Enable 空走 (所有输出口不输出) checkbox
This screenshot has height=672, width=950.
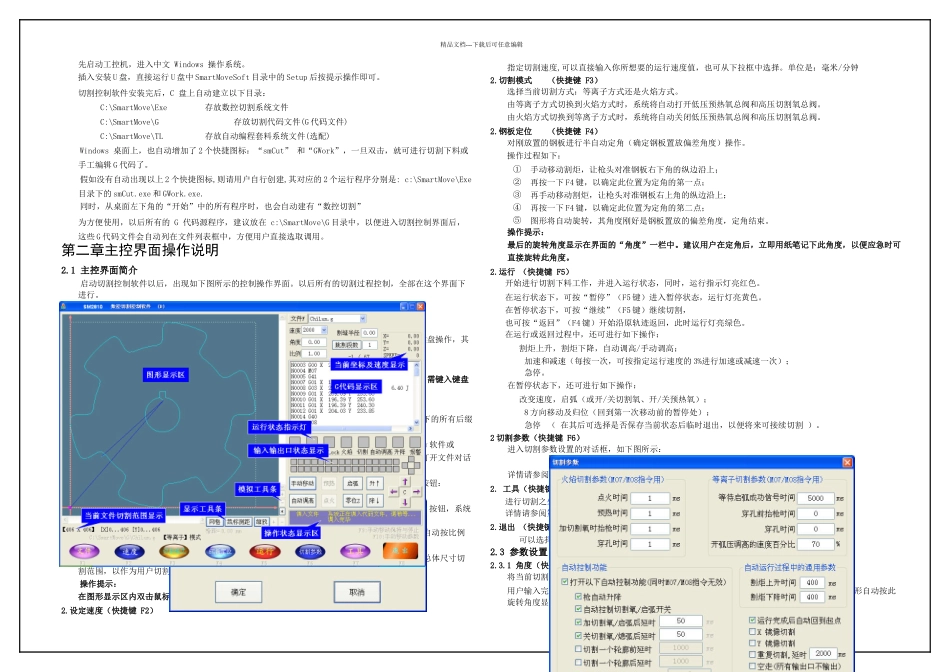coord(752,666)
